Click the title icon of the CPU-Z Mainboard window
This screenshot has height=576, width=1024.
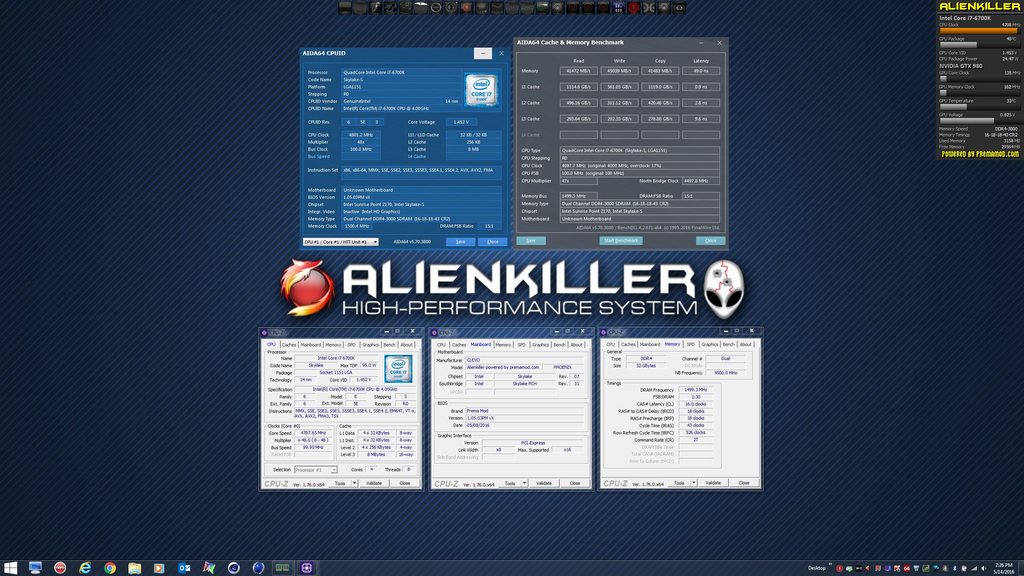point(434,332)
